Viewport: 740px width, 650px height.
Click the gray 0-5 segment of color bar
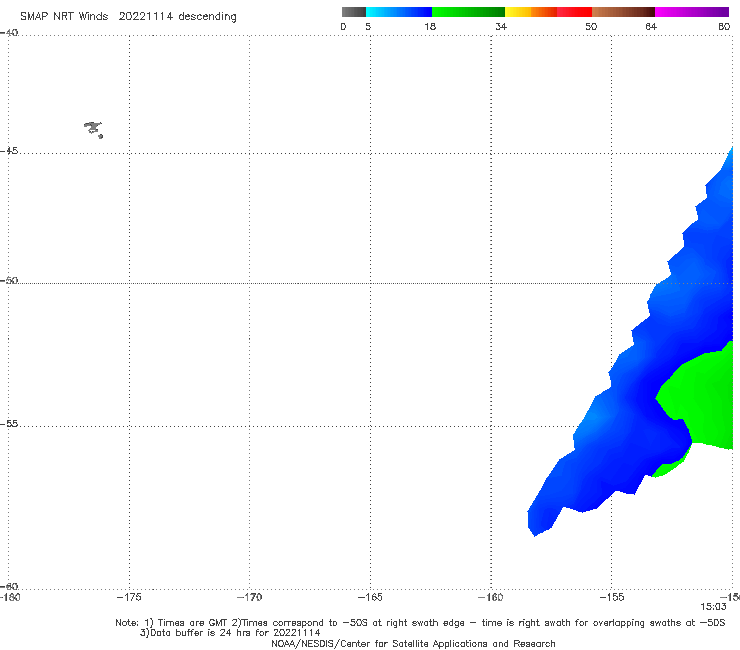[x=354, y=12]
